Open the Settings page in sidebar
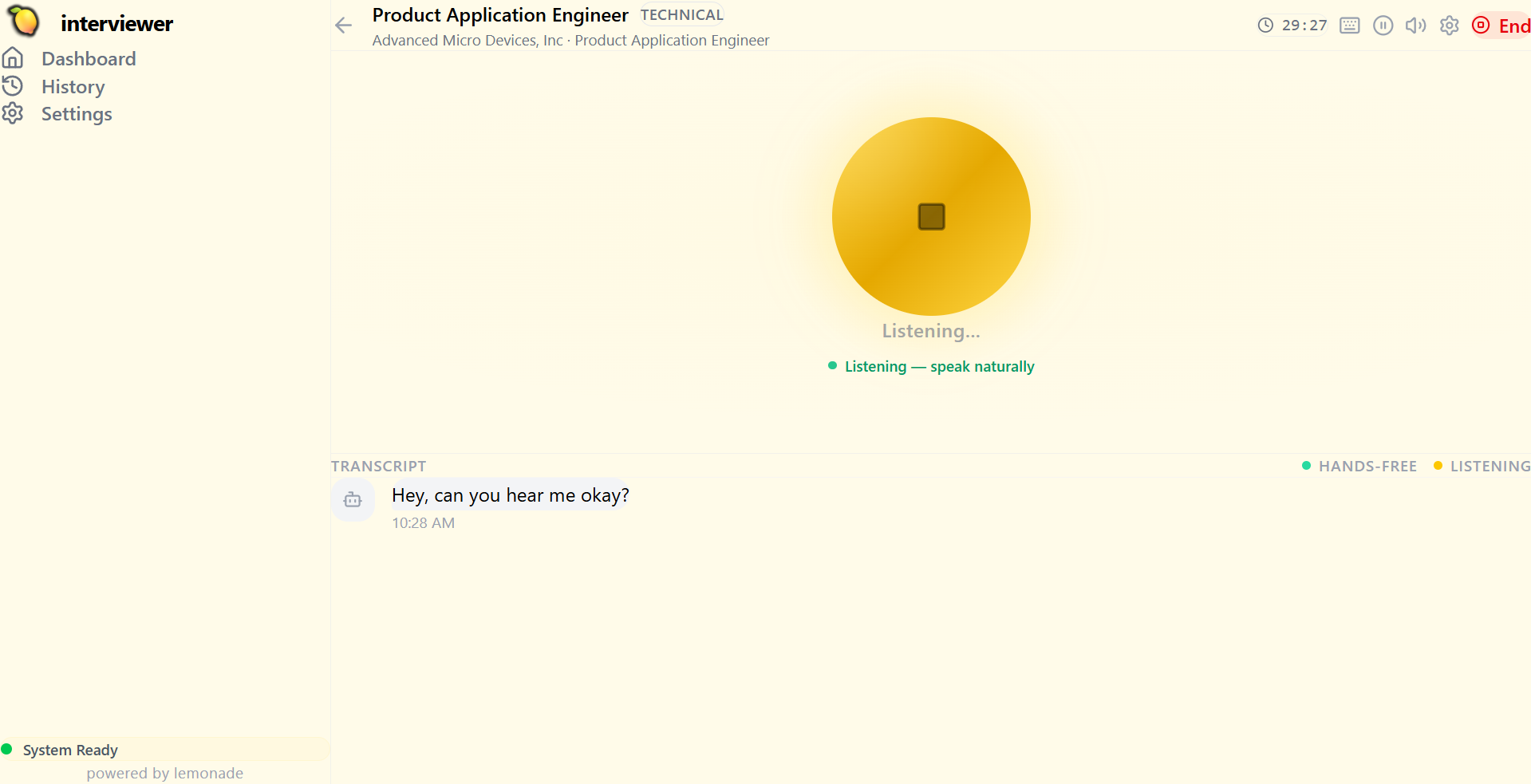 coord(77,114)
